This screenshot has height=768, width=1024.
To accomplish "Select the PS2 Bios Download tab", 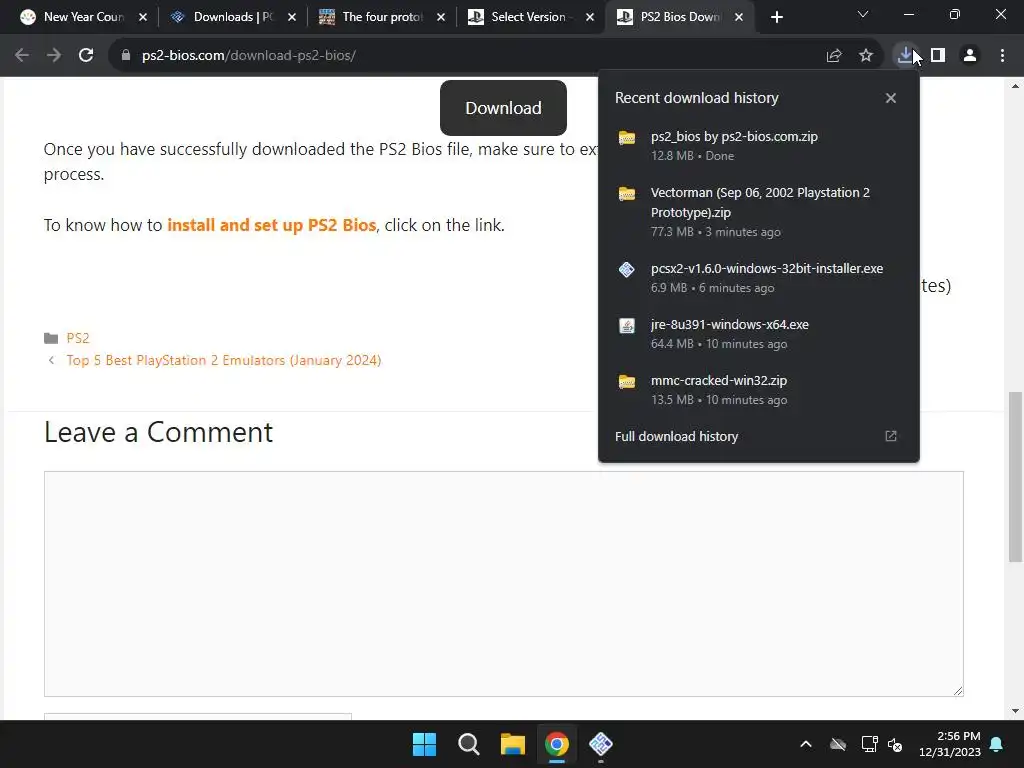I will coord(679,17).
